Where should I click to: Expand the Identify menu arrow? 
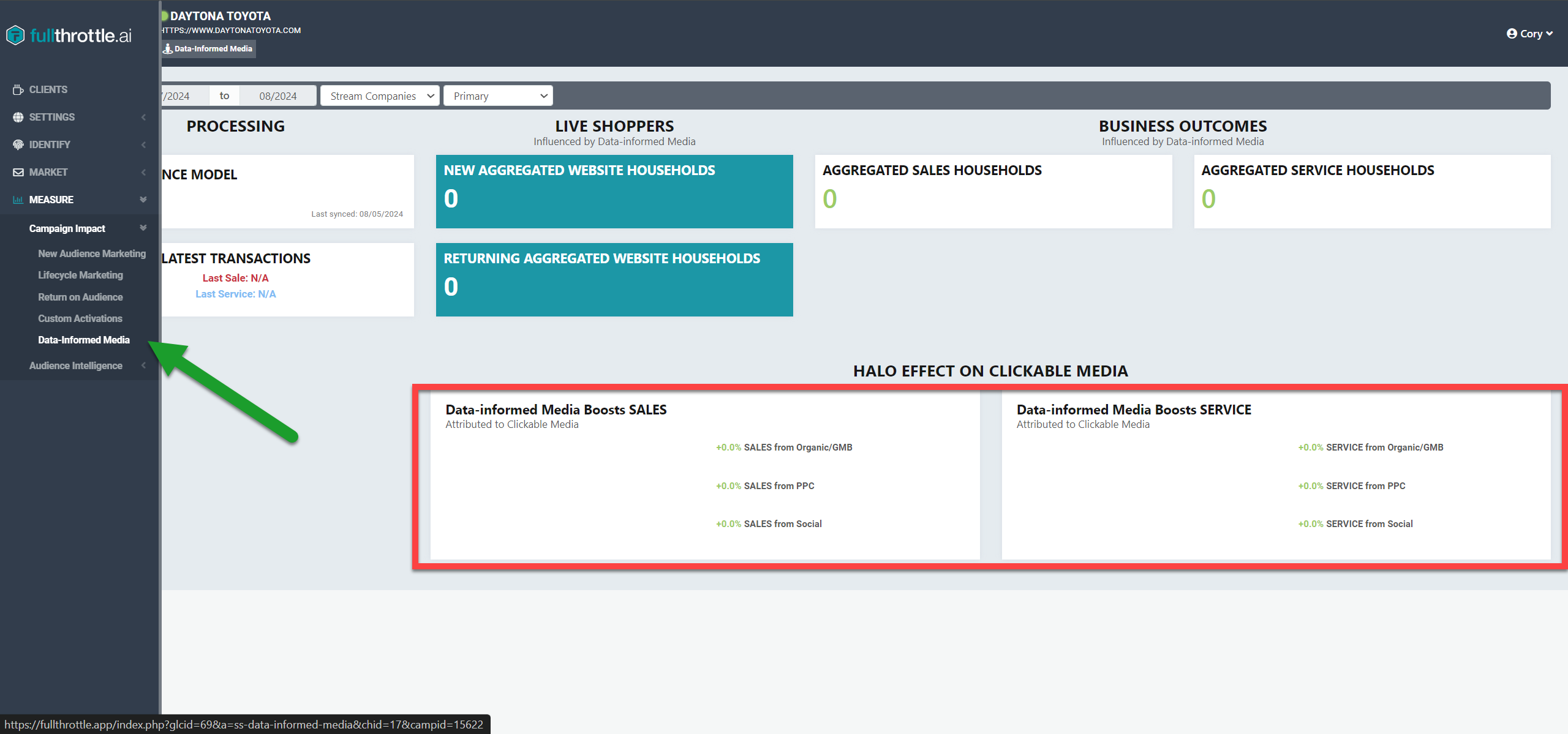pos(143,144)
